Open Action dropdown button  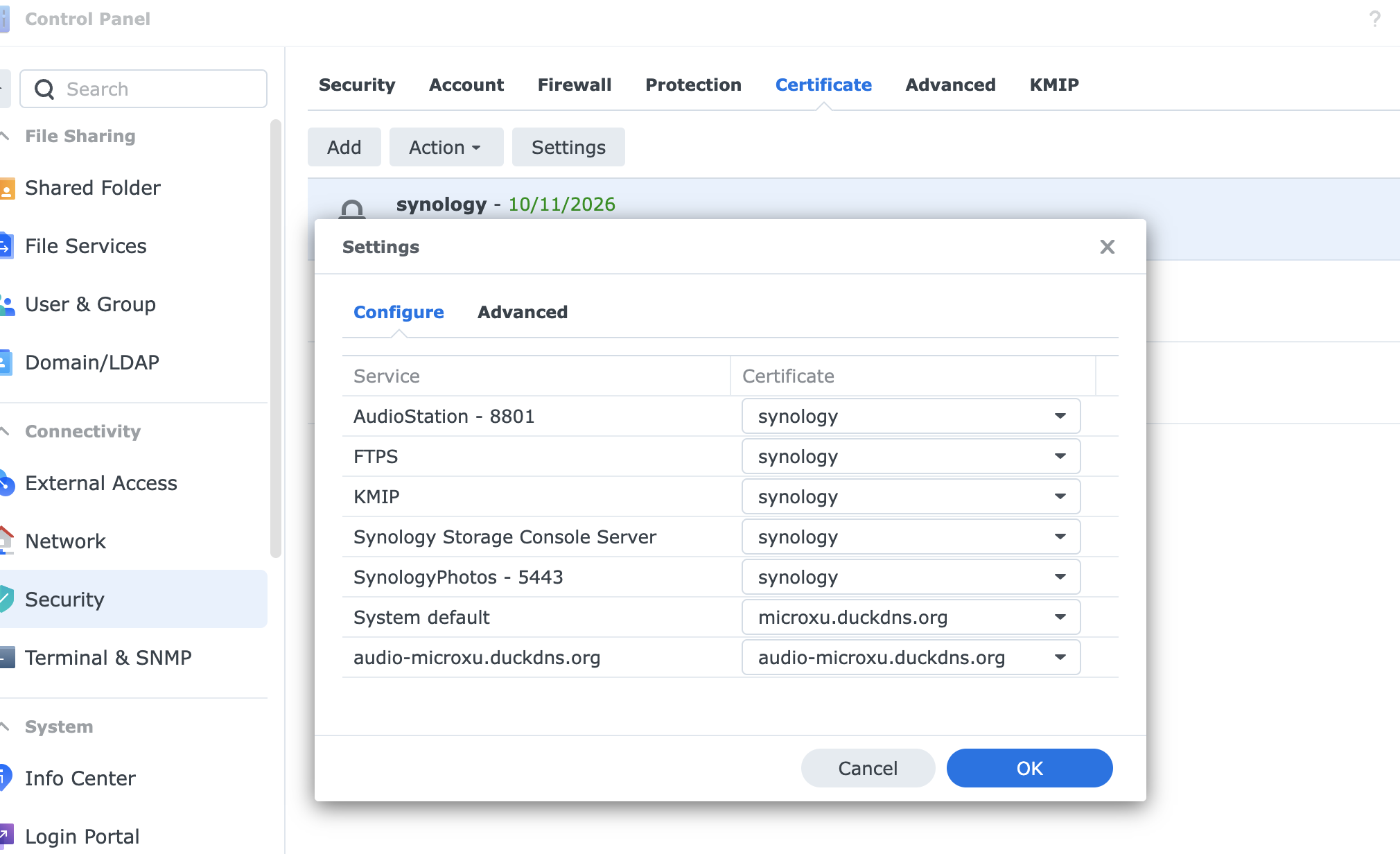[x=446, y=148]
